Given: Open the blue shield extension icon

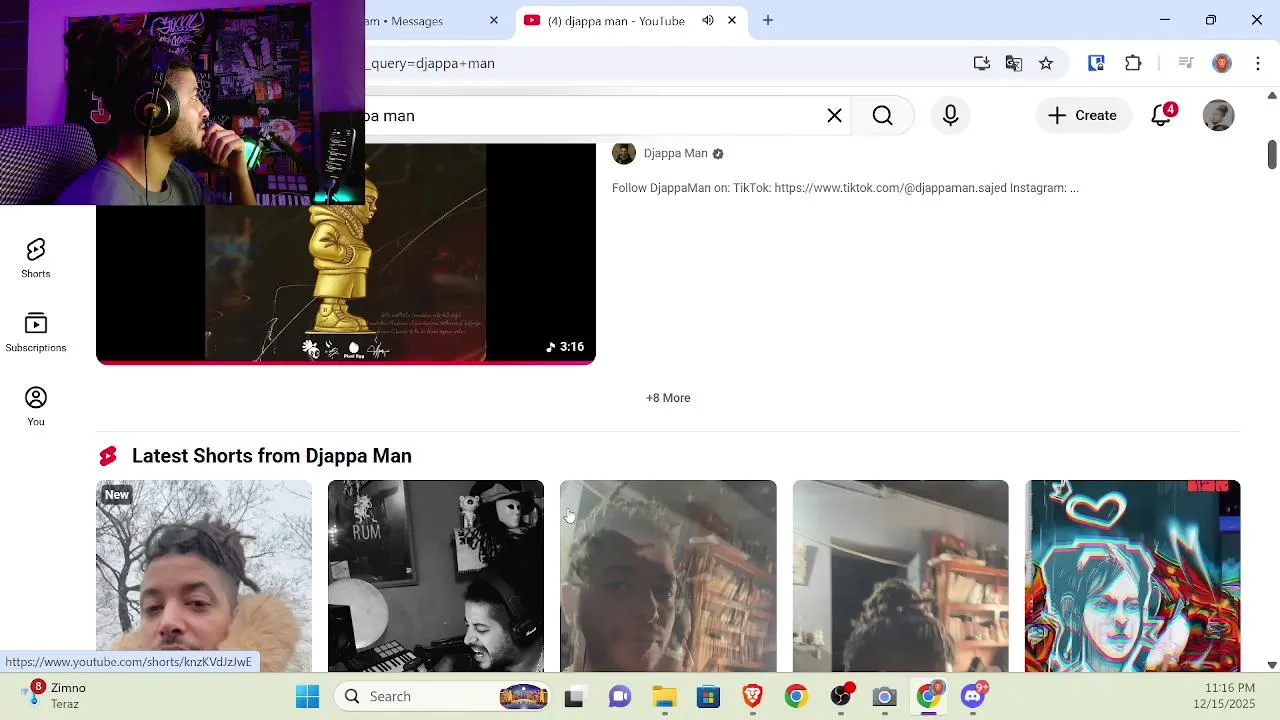Looking at the screenshot, I should 1096,63.
